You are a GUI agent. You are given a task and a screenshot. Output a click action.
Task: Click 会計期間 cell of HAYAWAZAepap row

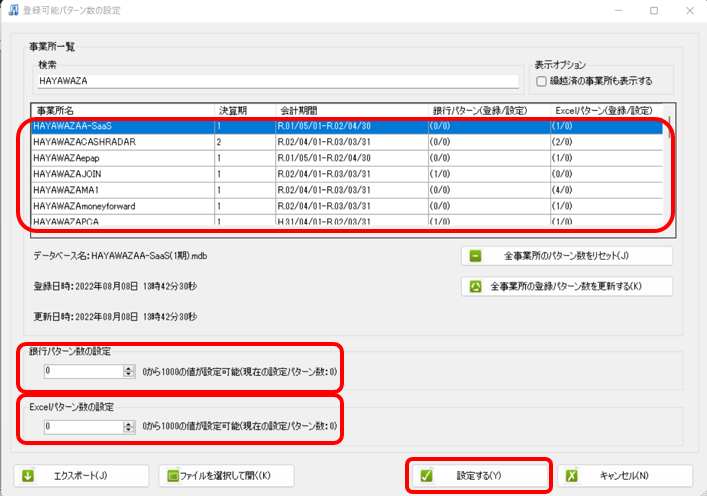tap(351, 158)
